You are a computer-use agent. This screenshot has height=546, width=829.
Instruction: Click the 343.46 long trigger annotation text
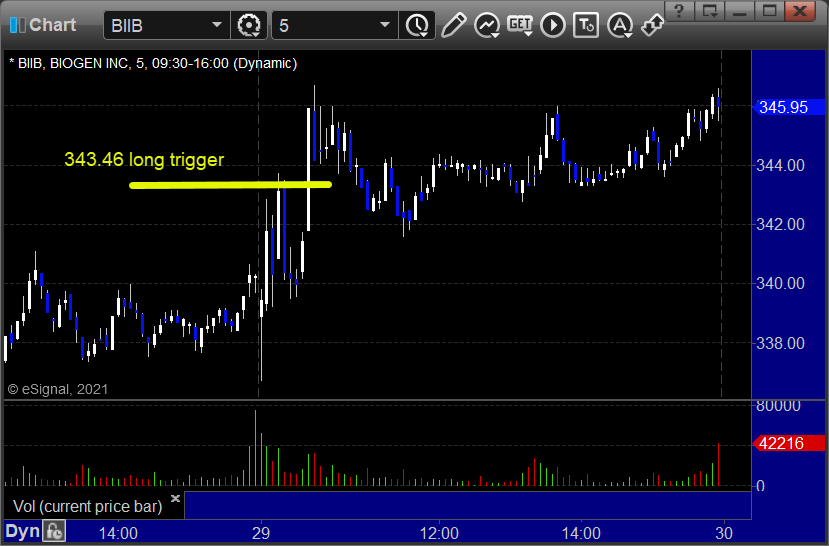click(x=144, y=159)
